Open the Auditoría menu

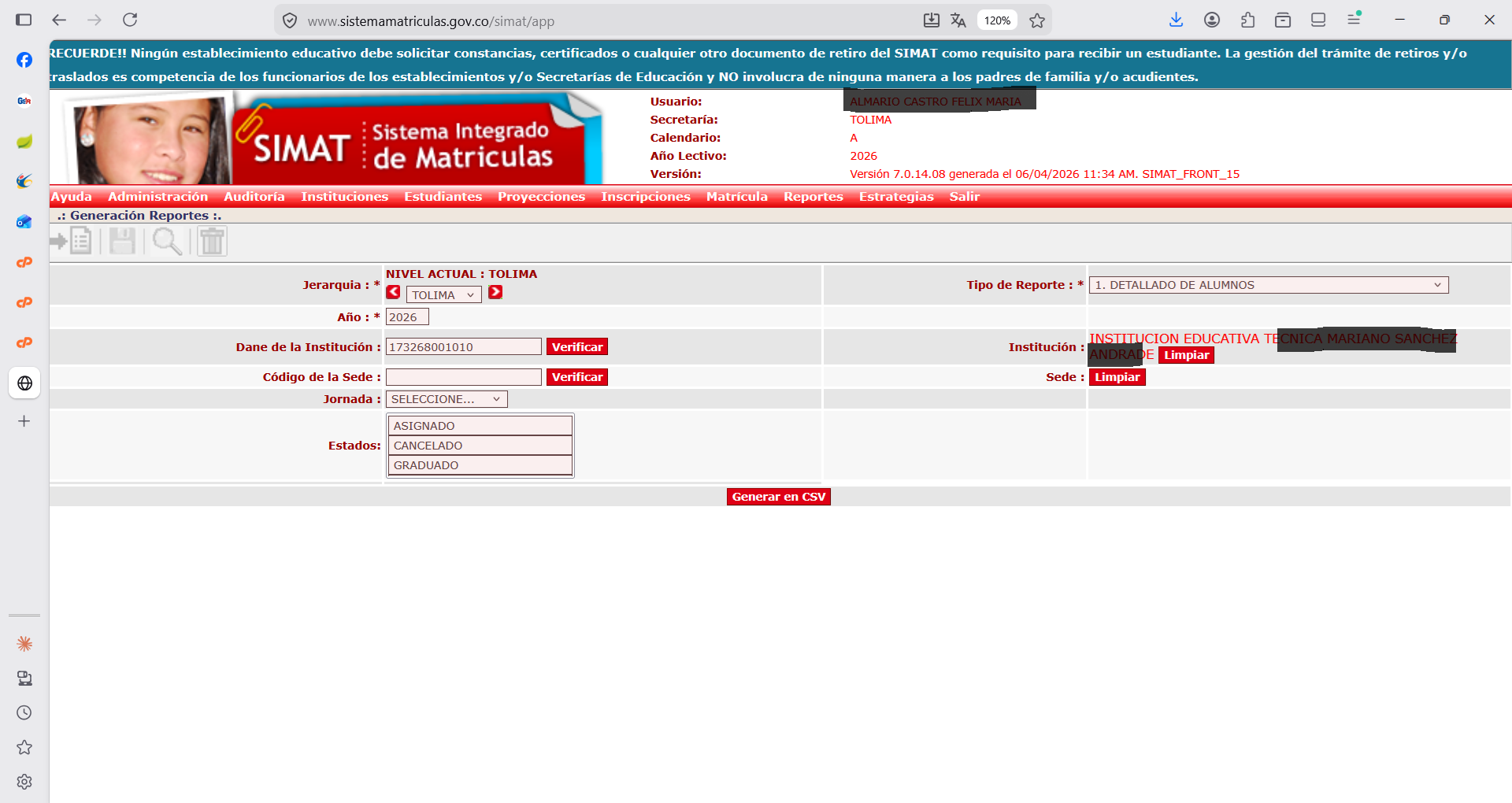point(254,197)
